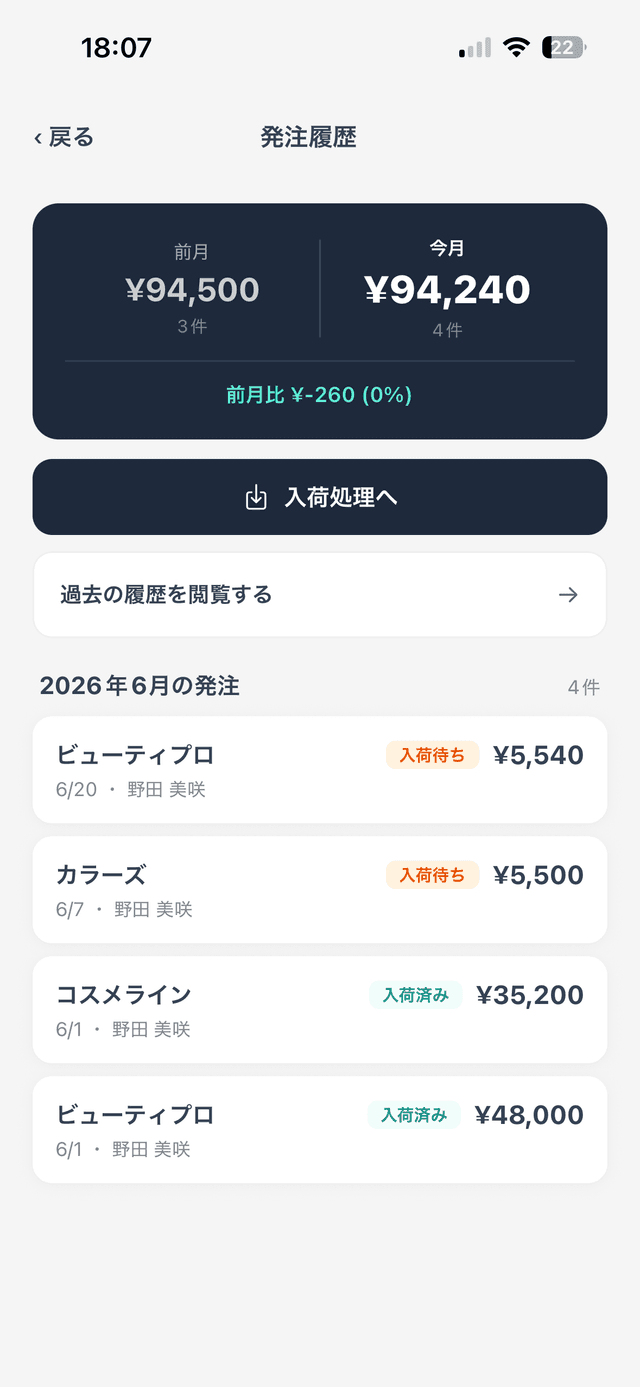Tap the battery indicator in status bar

click(x=565, y=47)
